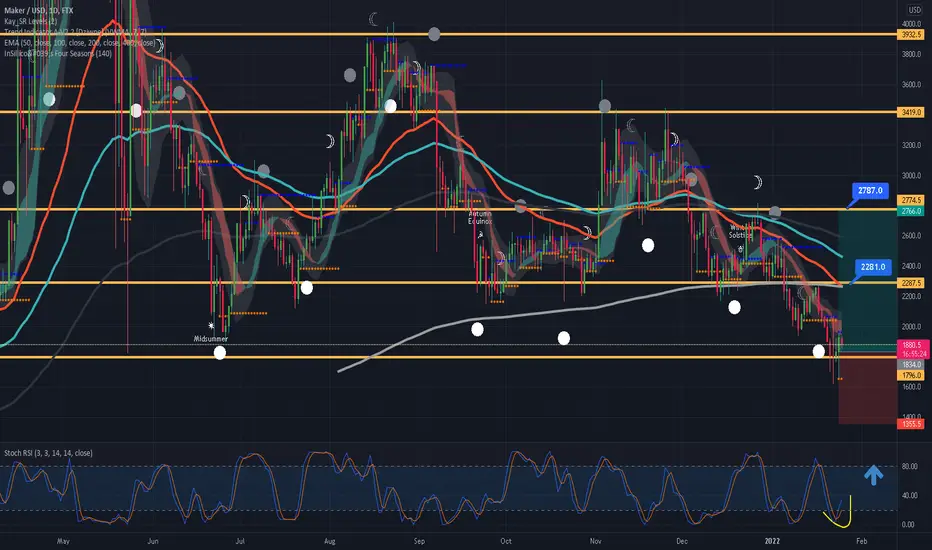Click the Maker / USD symbol title

click(x=38, y=11)
